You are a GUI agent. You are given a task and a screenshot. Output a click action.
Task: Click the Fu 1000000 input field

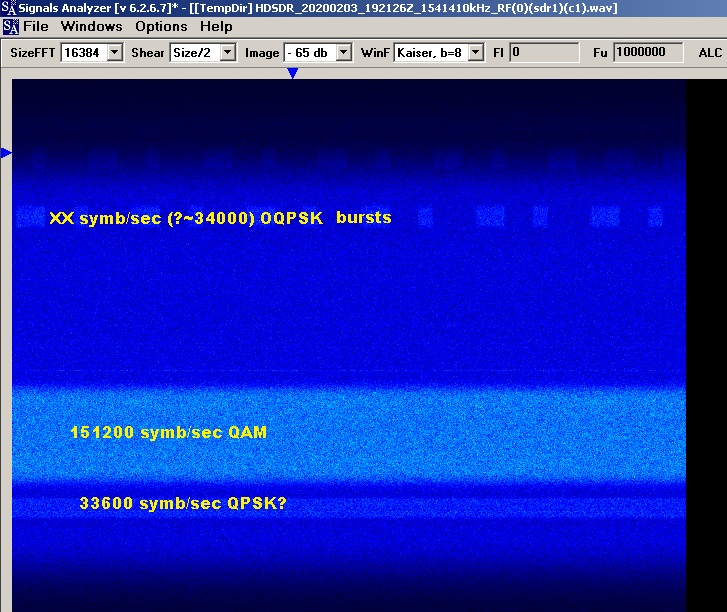(x=648, y=52)
